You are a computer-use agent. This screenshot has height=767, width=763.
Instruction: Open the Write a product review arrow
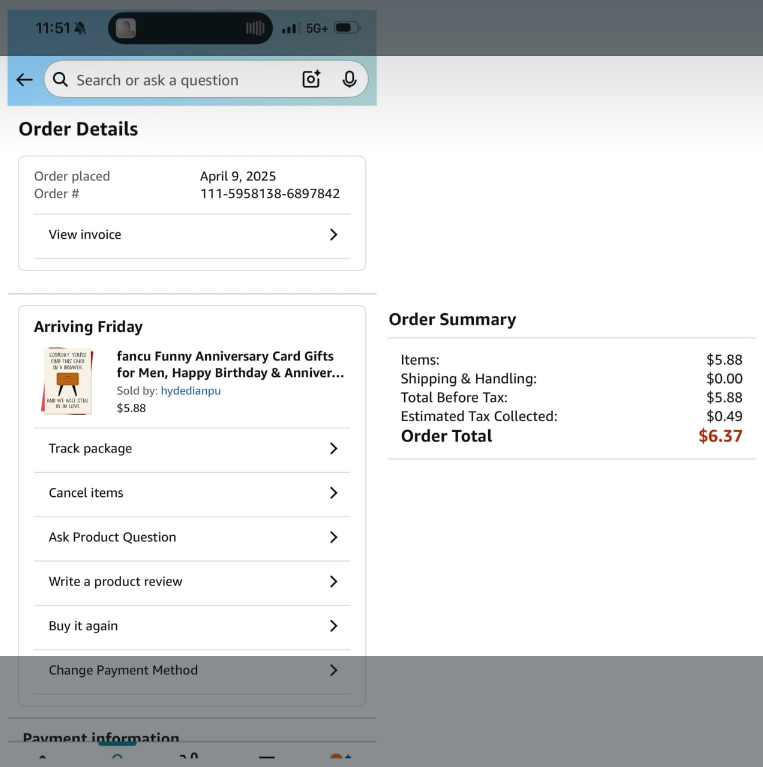[x=333, y=582]
